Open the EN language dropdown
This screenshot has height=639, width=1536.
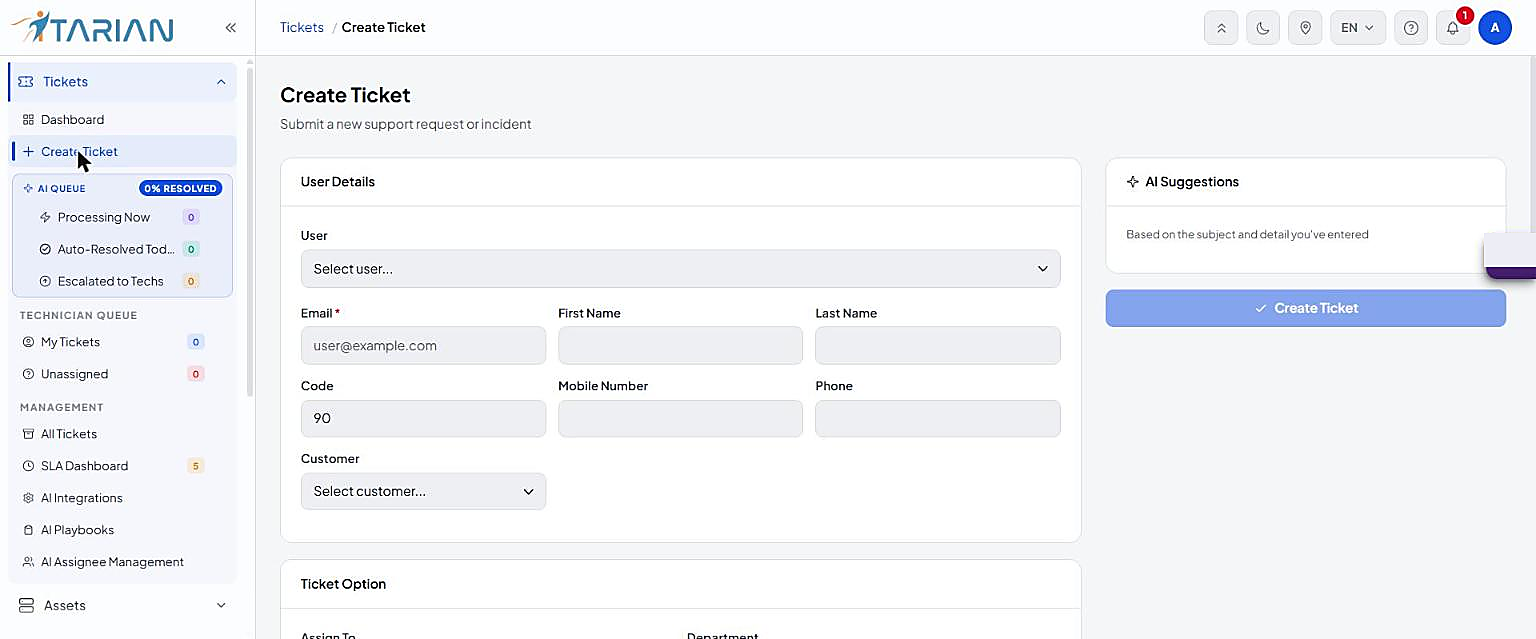1357,28
